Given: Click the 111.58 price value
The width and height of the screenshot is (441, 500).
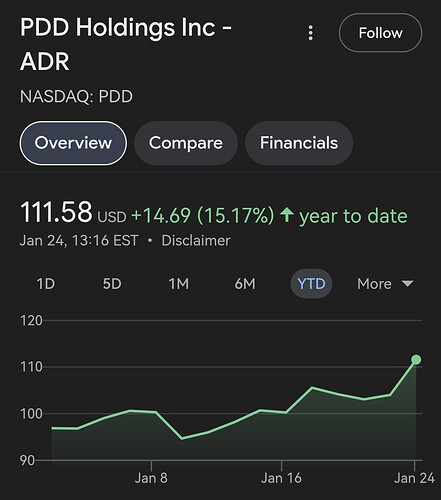Looking at the screenshot, I should [x=56, y=212].
